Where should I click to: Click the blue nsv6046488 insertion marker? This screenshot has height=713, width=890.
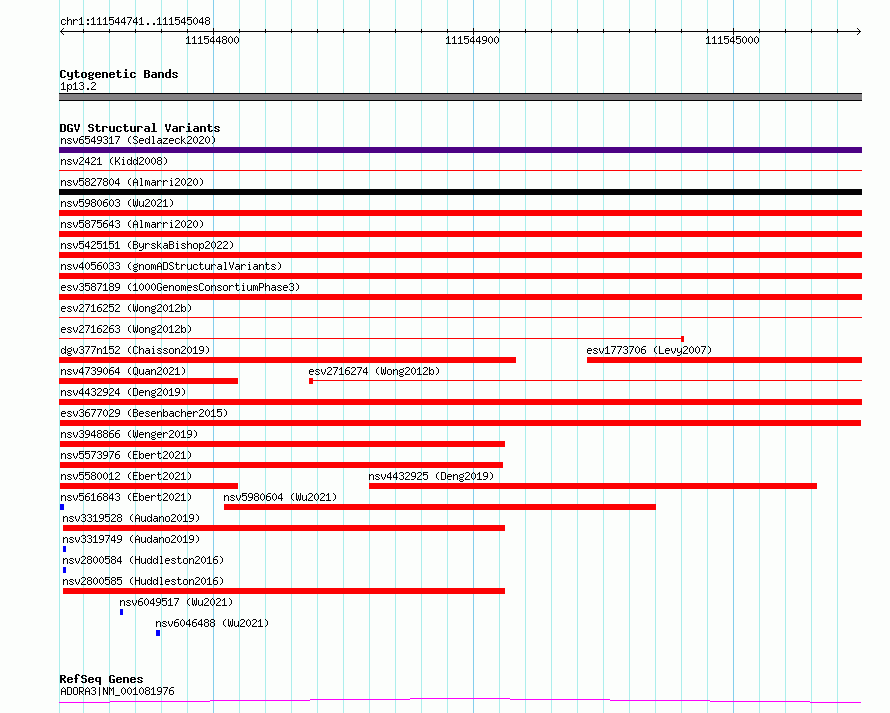[158, 633]
